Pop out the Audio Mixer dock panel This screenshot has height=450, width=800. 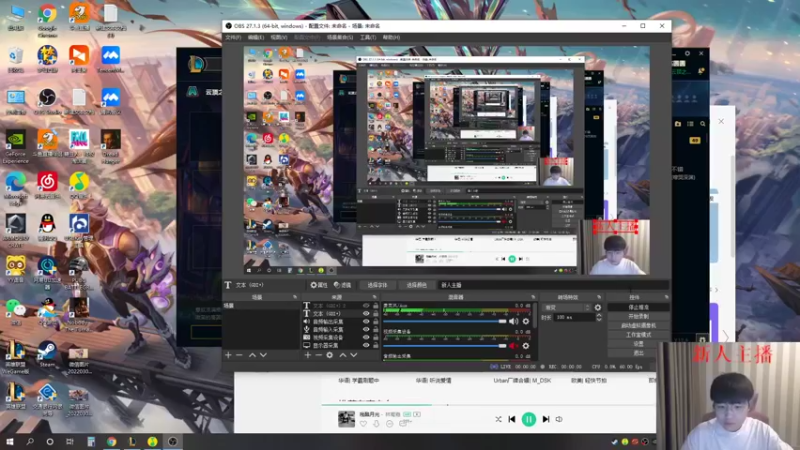coord(534,297)
